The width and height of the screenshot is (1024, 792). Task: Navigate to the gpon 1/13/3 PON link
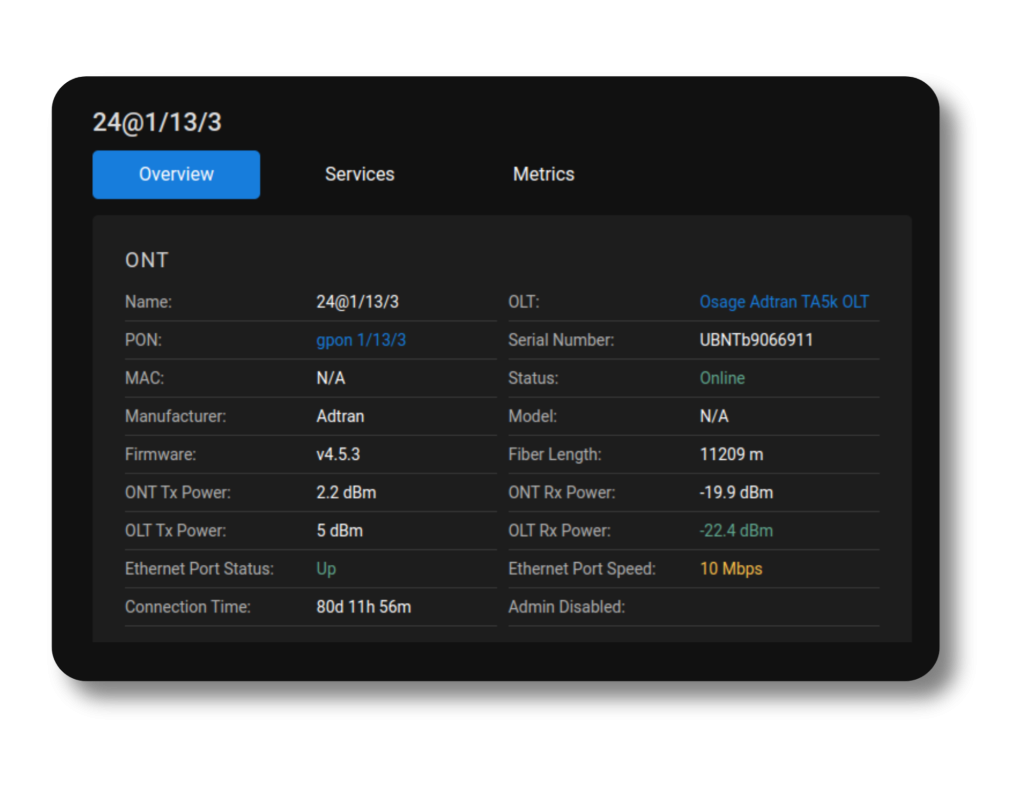tap(361, 340)
